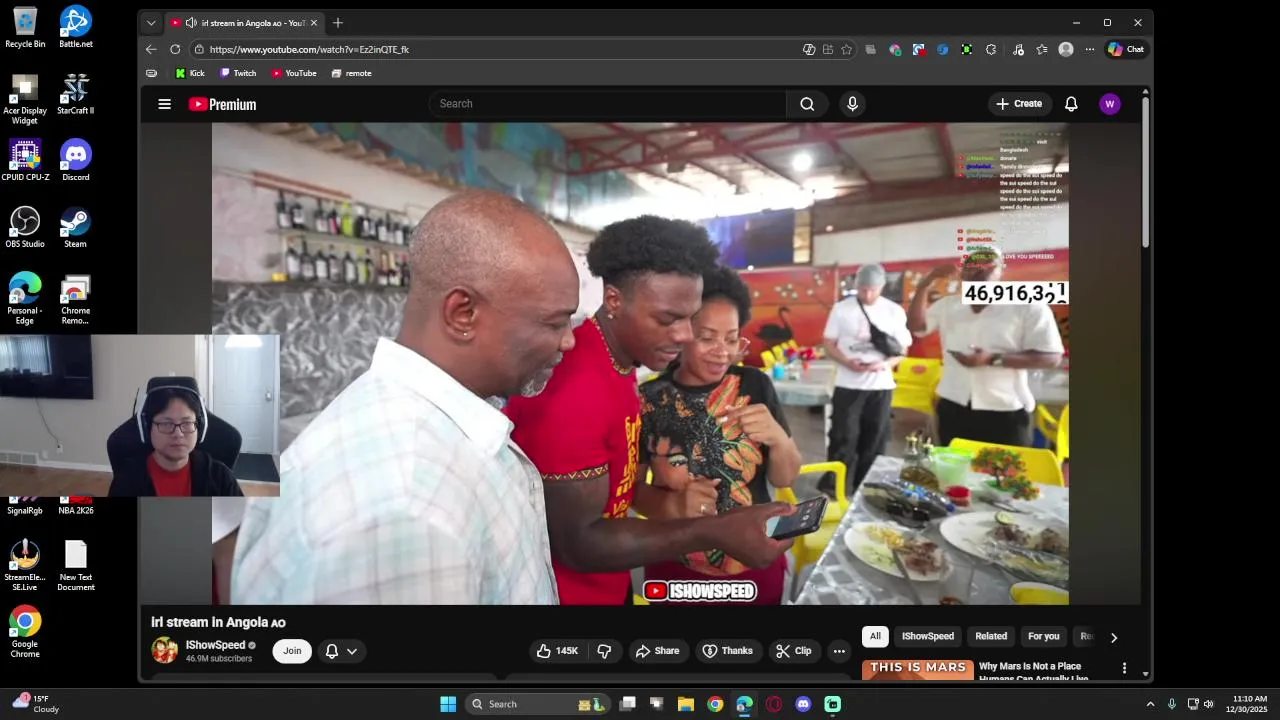Open the YouTube bookmark
This screenshot has height=720, width=1280.
pyautogui.click(x=294, y=73)
